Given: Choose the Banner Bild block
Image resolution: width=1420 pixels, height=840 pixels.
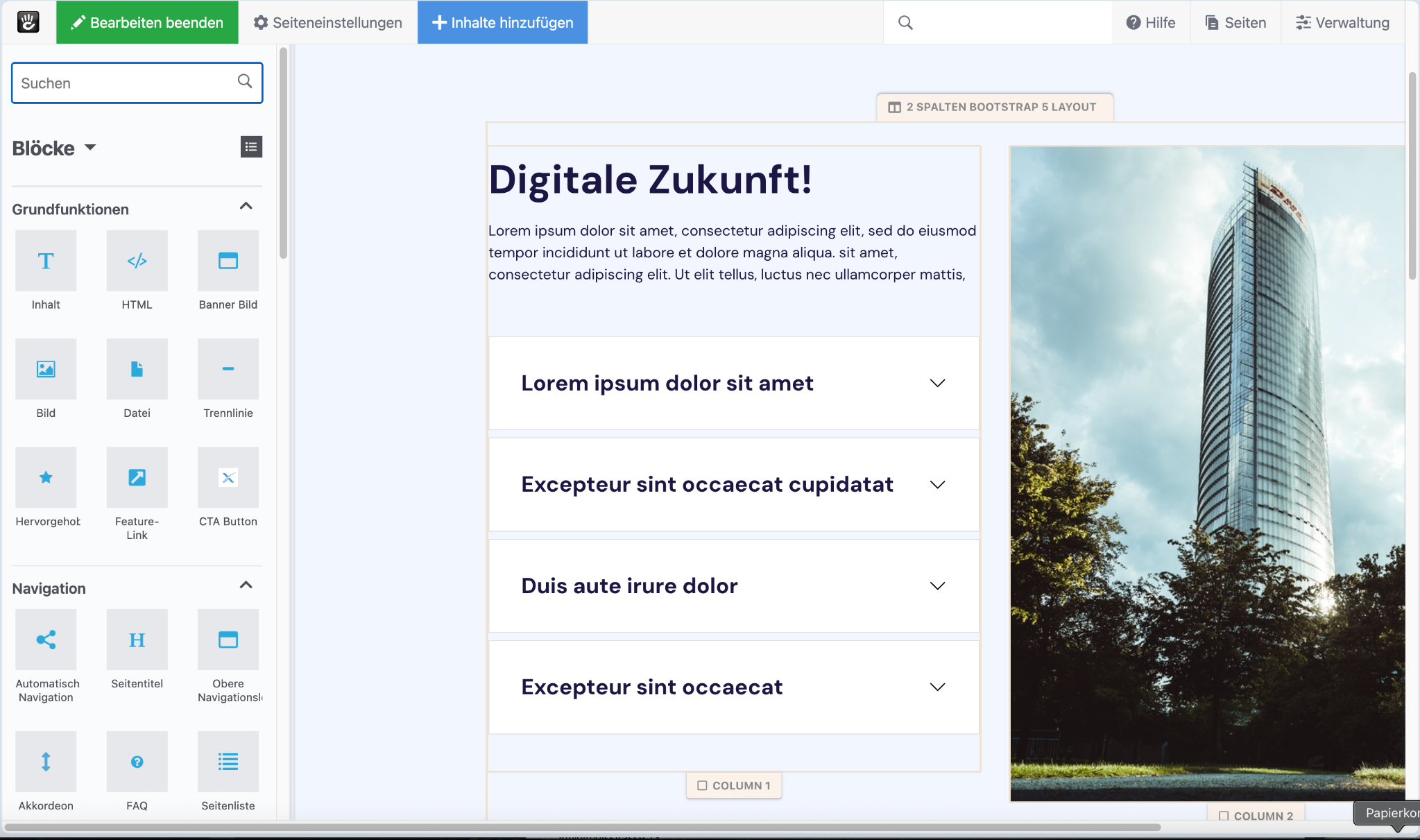Looking at the screenshot, I should pyautogui.click(x=228, y=261).
